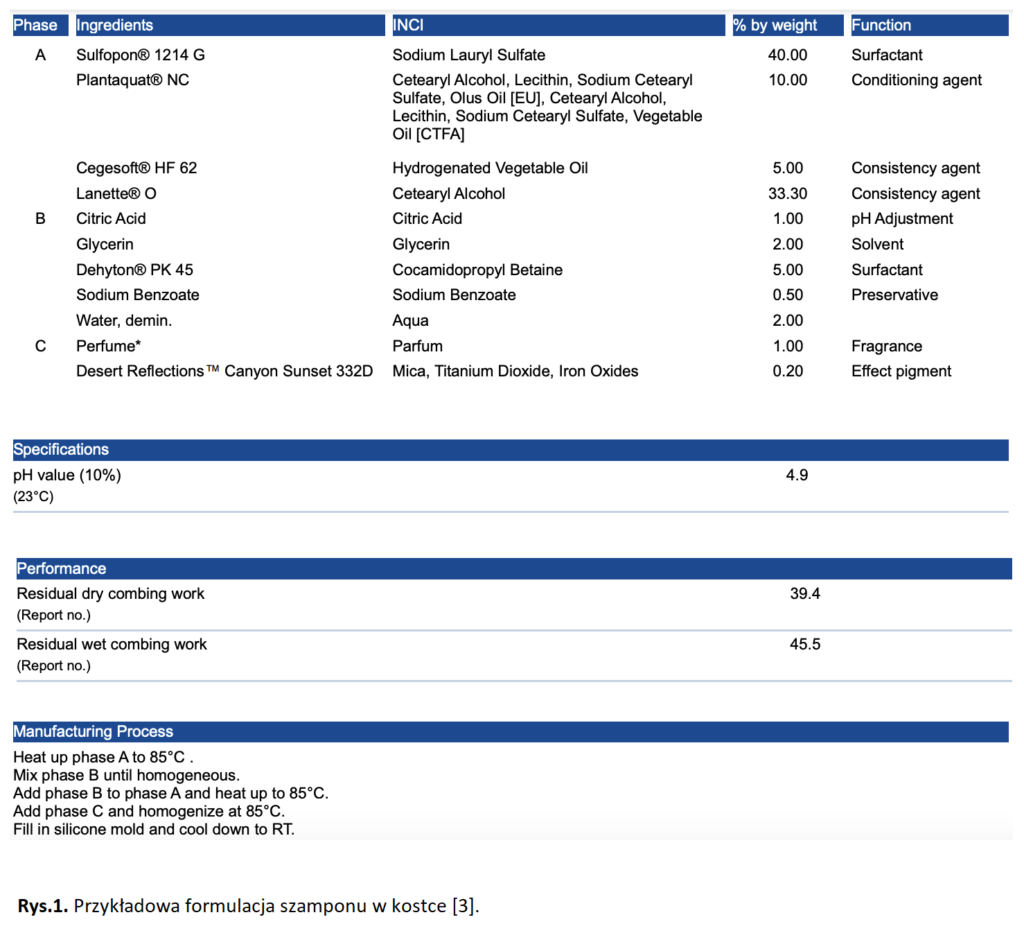Screen dimensions: 1024x933
Task: Select the residual wet combing value 45.5
Action: coord(805,644)
